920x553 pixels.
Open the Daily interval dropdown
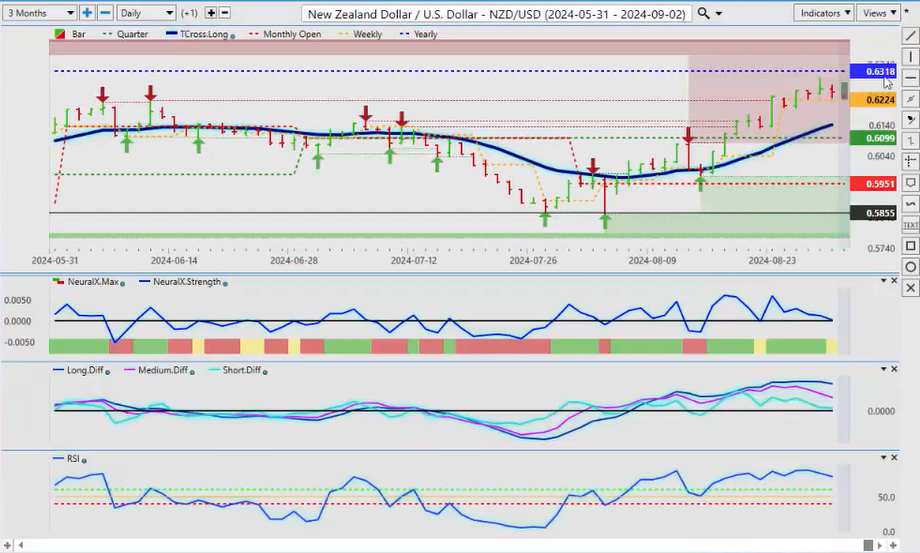[x=145, y=13]
